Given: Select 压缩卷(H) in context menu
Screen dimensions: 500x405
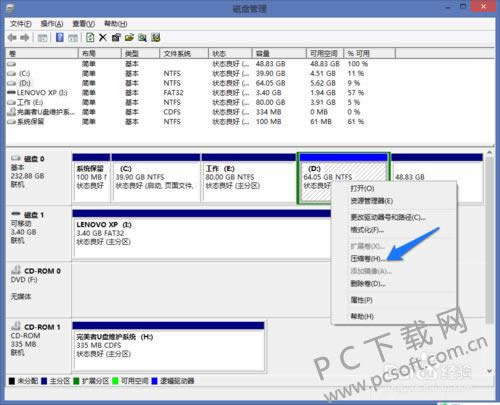Looking at the screenshot, I should 367,258.
